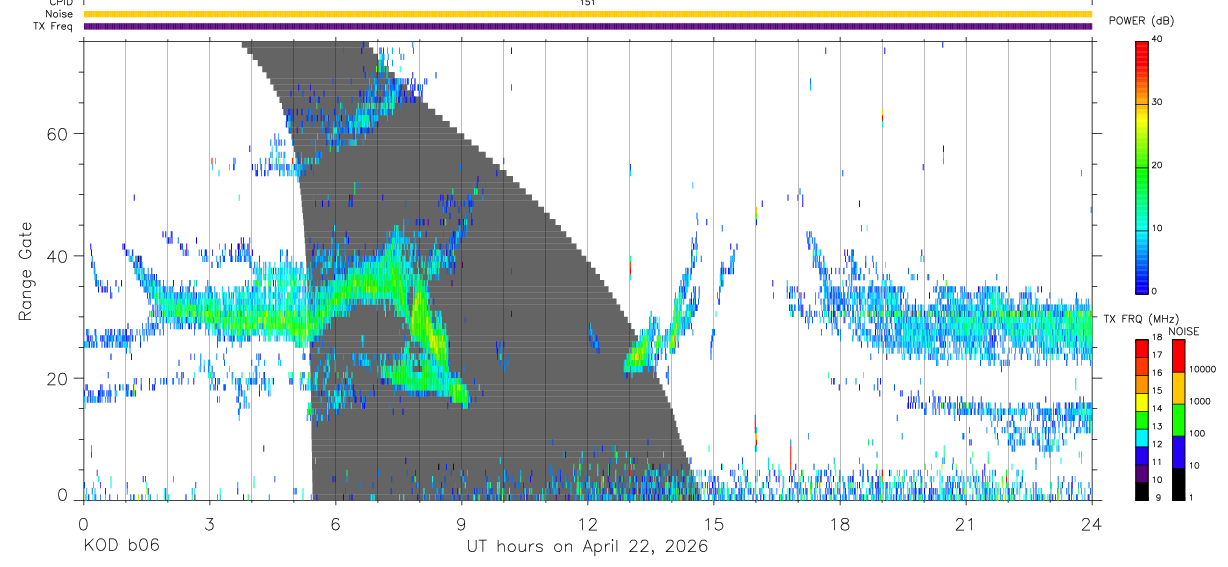This screenshot has width=1228, height=567.
Task: Click the 21 tick on the UT hours axis
Action: coord(966,523)
